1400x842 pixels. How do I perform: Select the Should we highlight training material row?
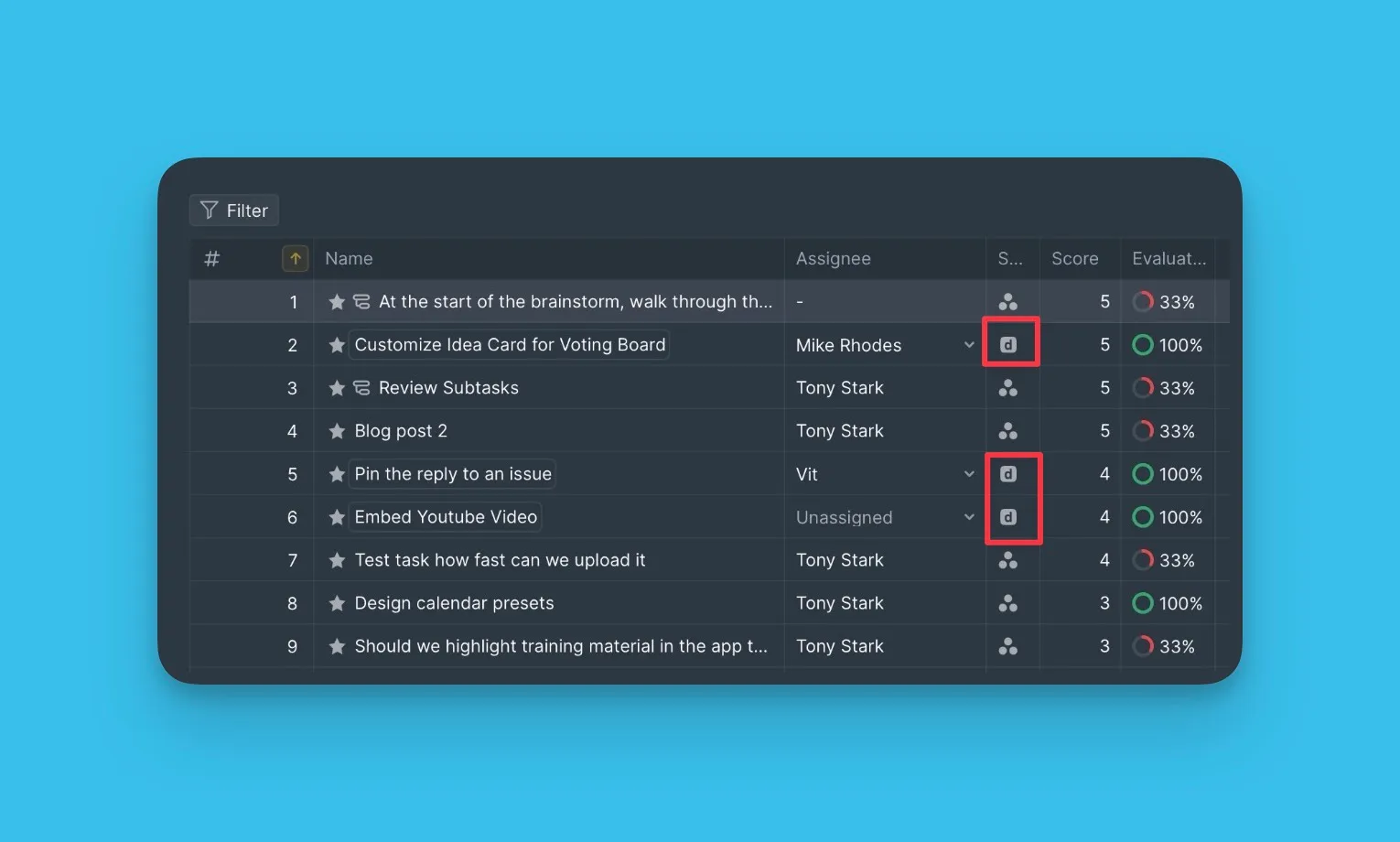[x=560, y=646]
